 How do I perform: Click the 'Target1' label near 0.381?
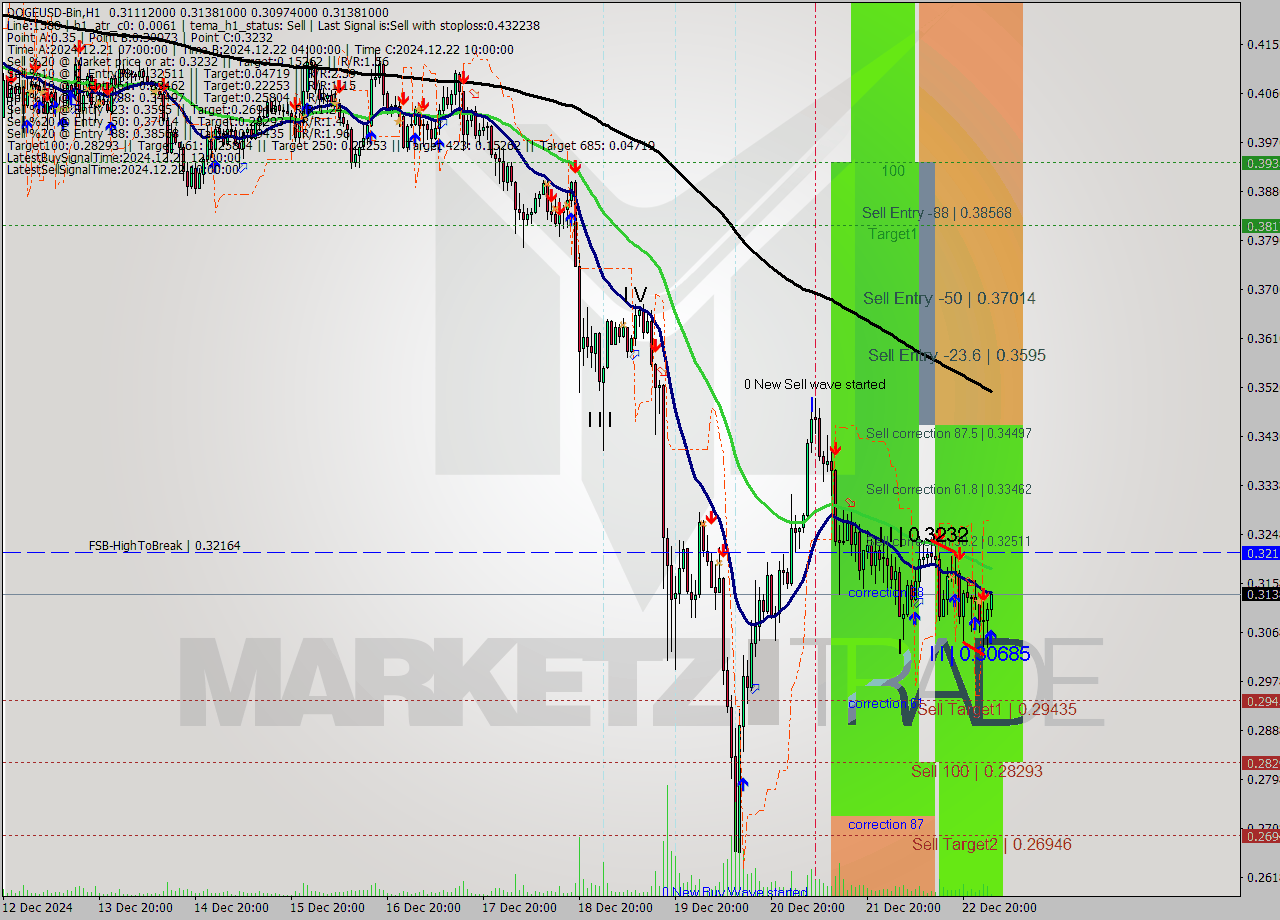(892, 234)
